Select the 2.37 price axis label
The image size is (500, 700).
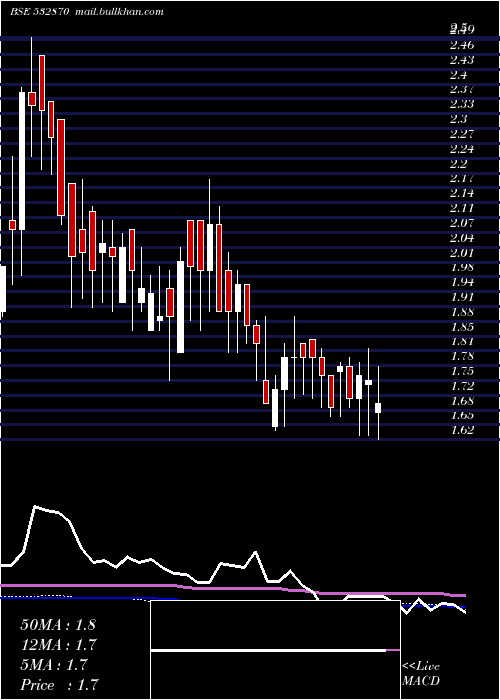[x=462, y=89]
